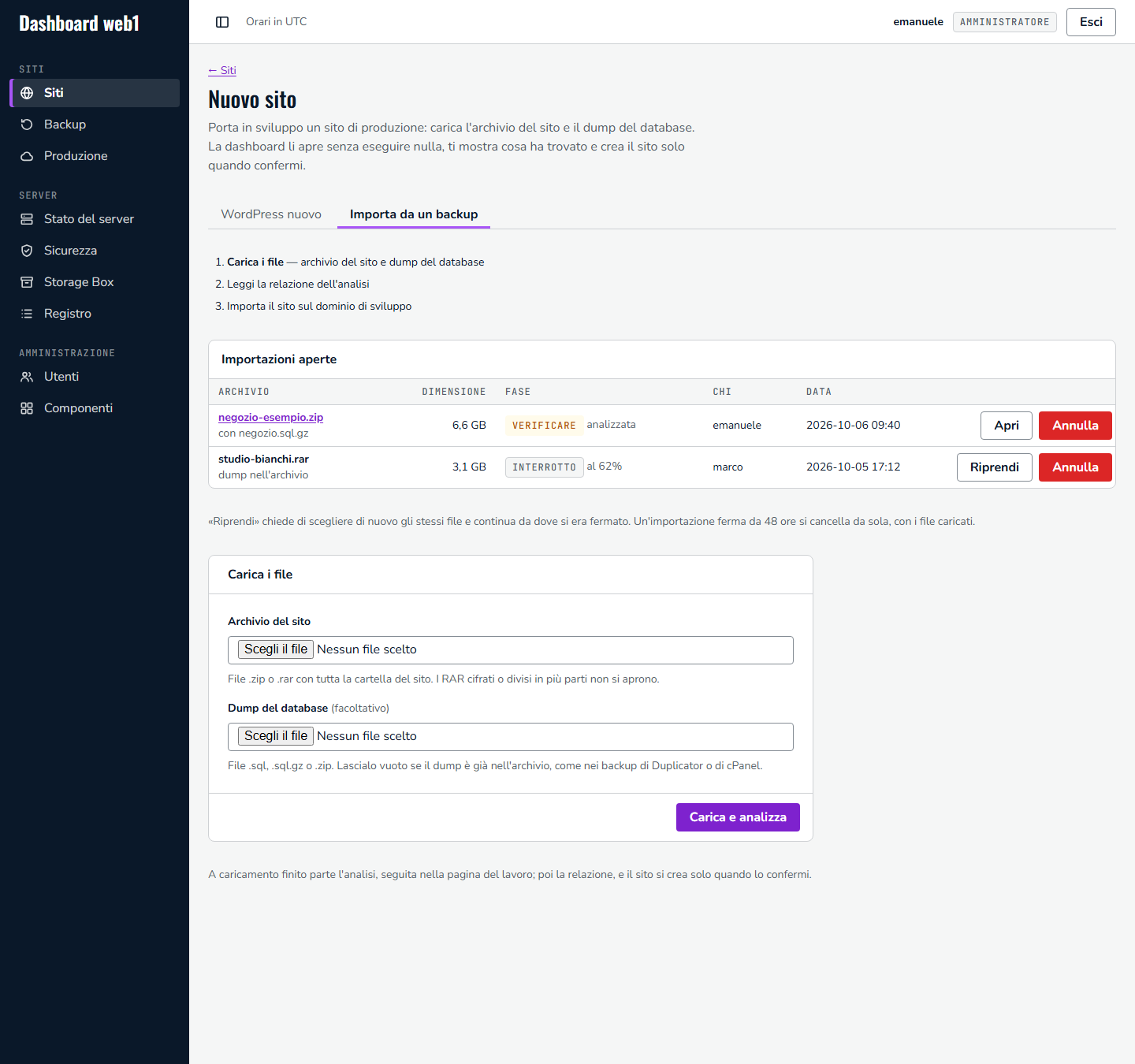Click the grid icon beside Componenti
Image resolution: width=1135 pixels, height=1064 pixels.
click(27, 408)
